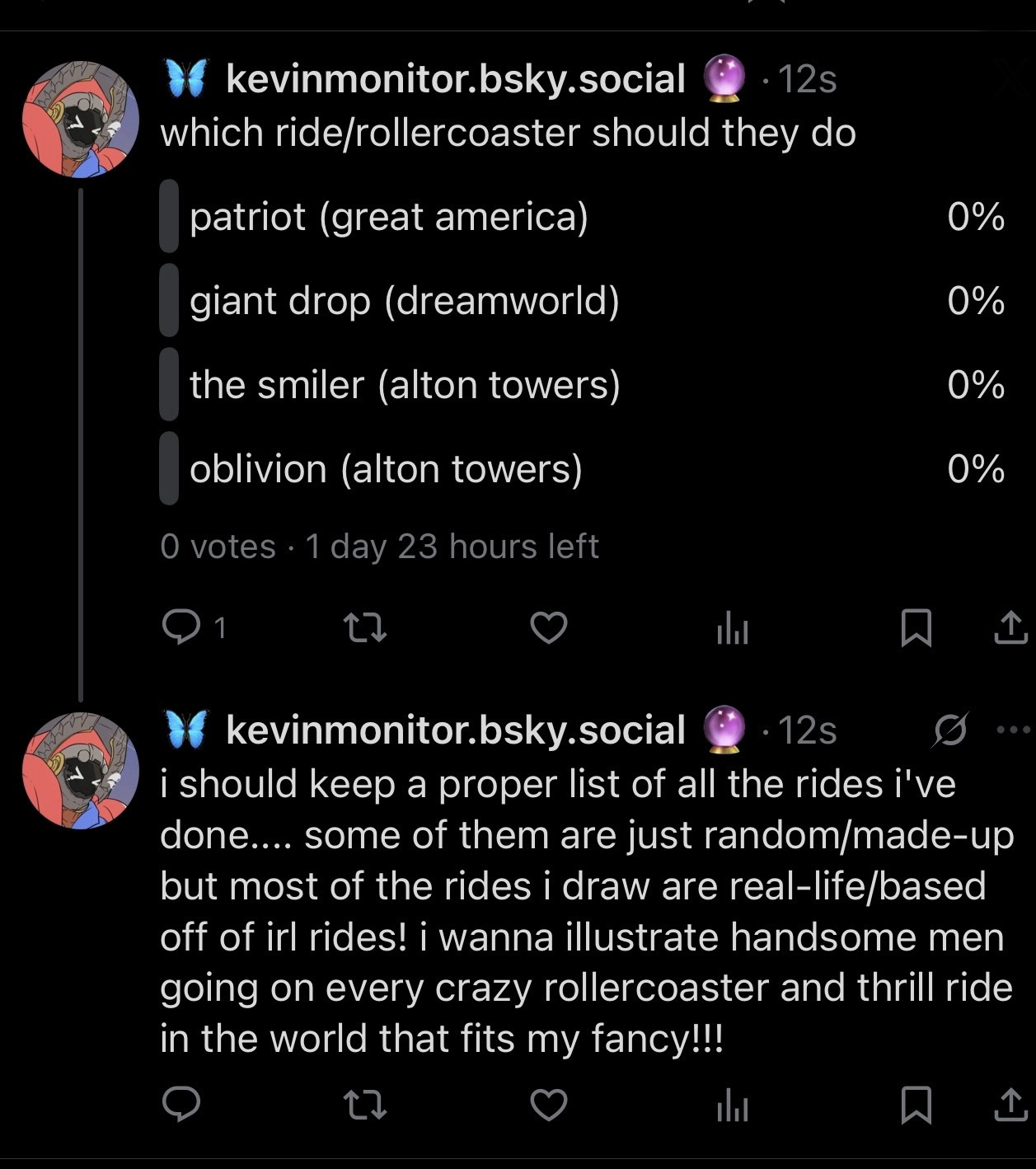Tap the avatar on the poll post
Viewport: 1036px width, 1169px height.
pos(81,120)
